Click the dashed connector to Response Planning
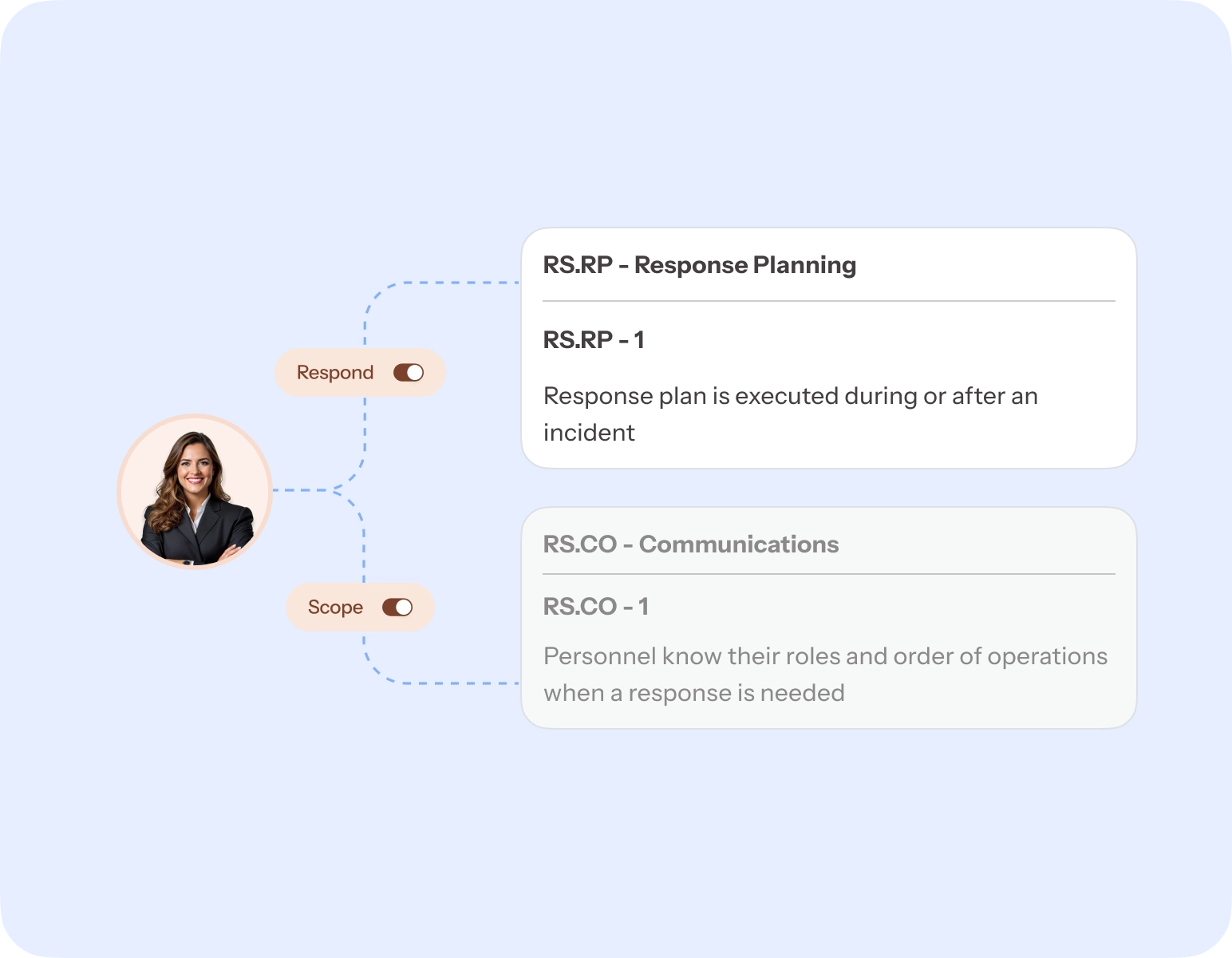Viewport: 1232px width, 958px height. pos(455,283)
